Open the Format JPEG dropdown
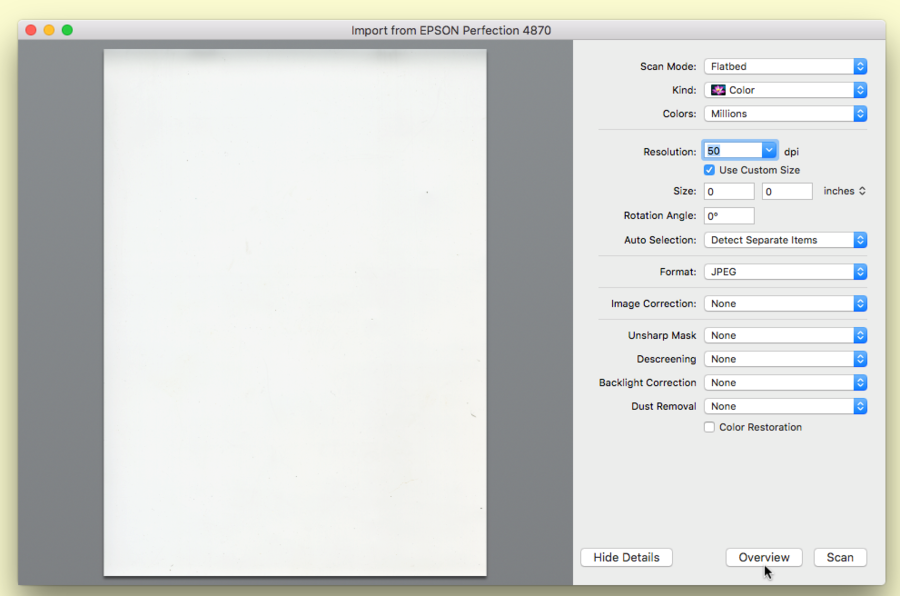 tap(785, 271)
